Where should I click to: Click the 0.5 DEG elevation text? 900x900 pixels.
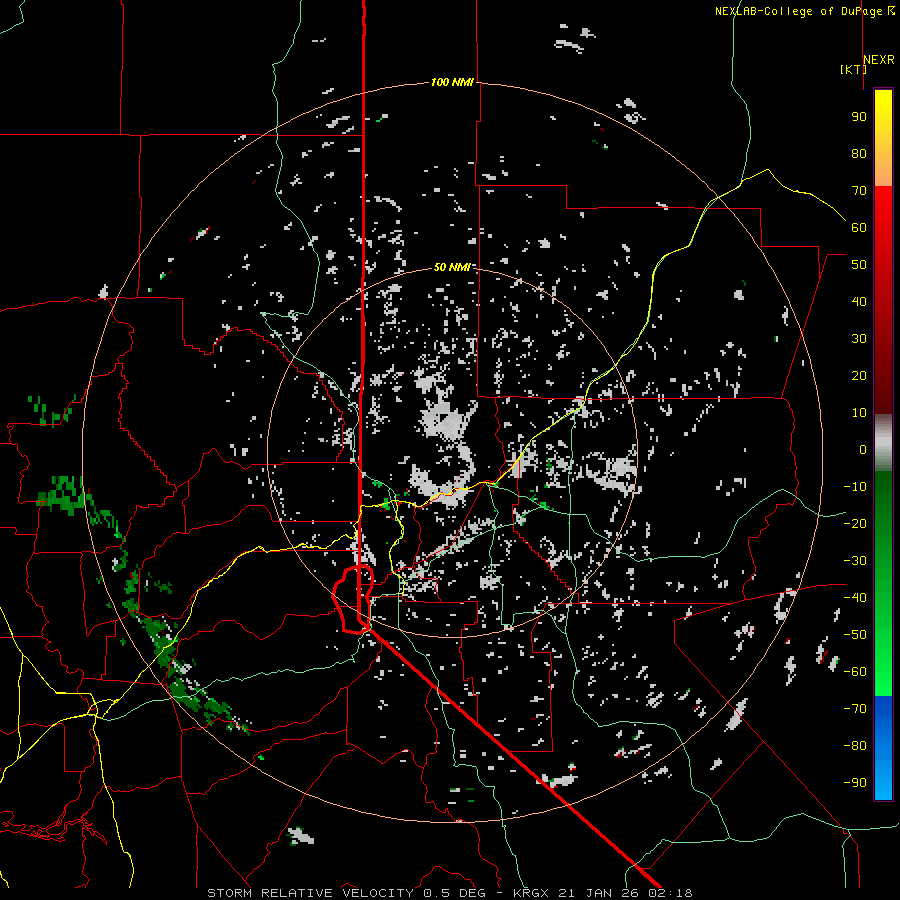(455, 893)
